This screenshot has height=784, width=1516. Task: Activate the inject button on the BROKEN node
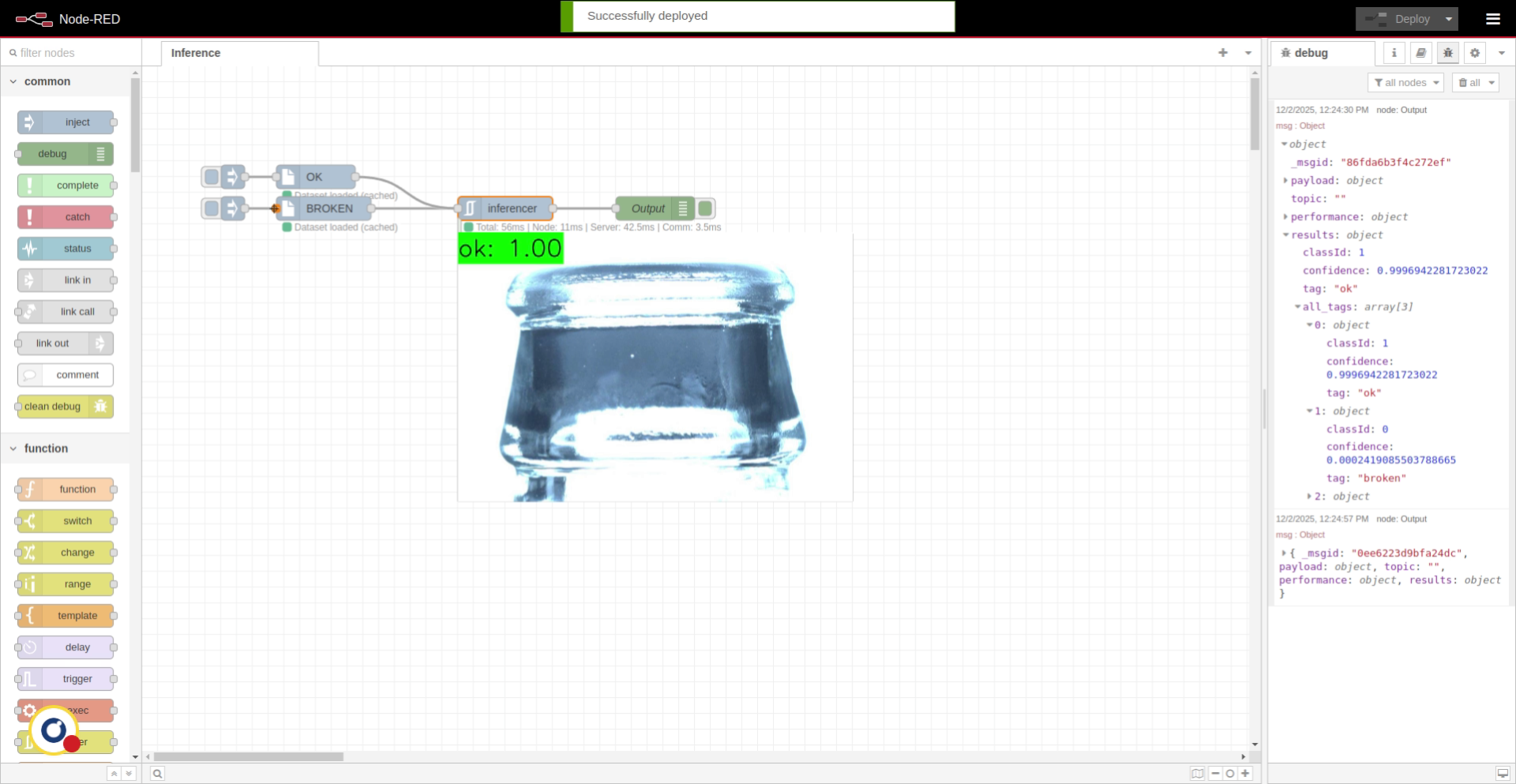210,208
